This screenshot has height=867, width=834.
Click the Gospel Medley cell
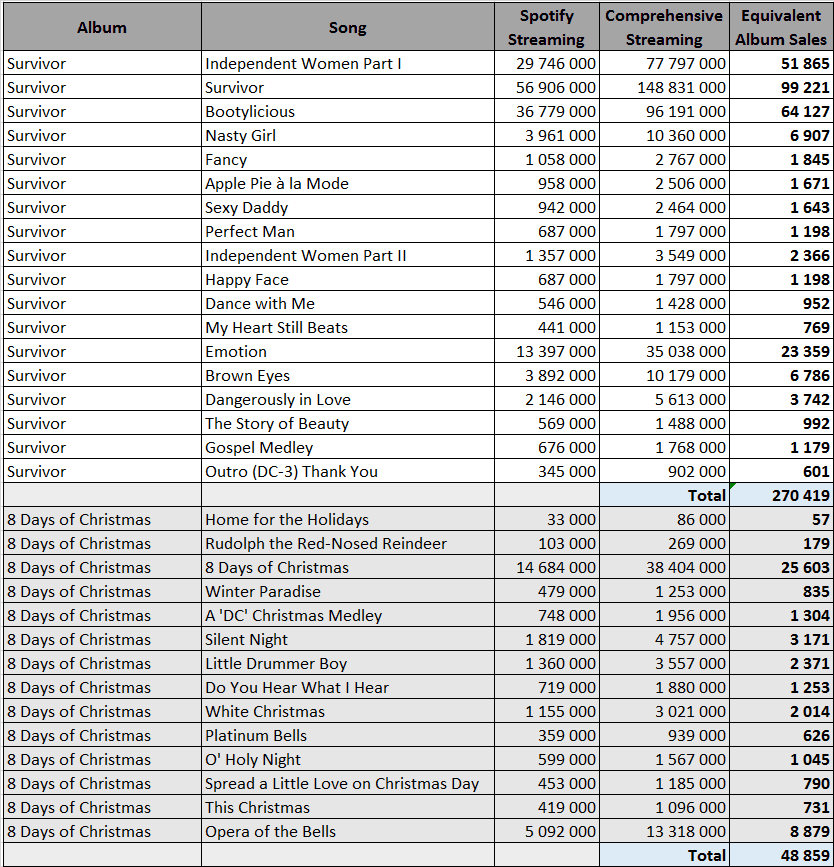[x=348, y=447]
